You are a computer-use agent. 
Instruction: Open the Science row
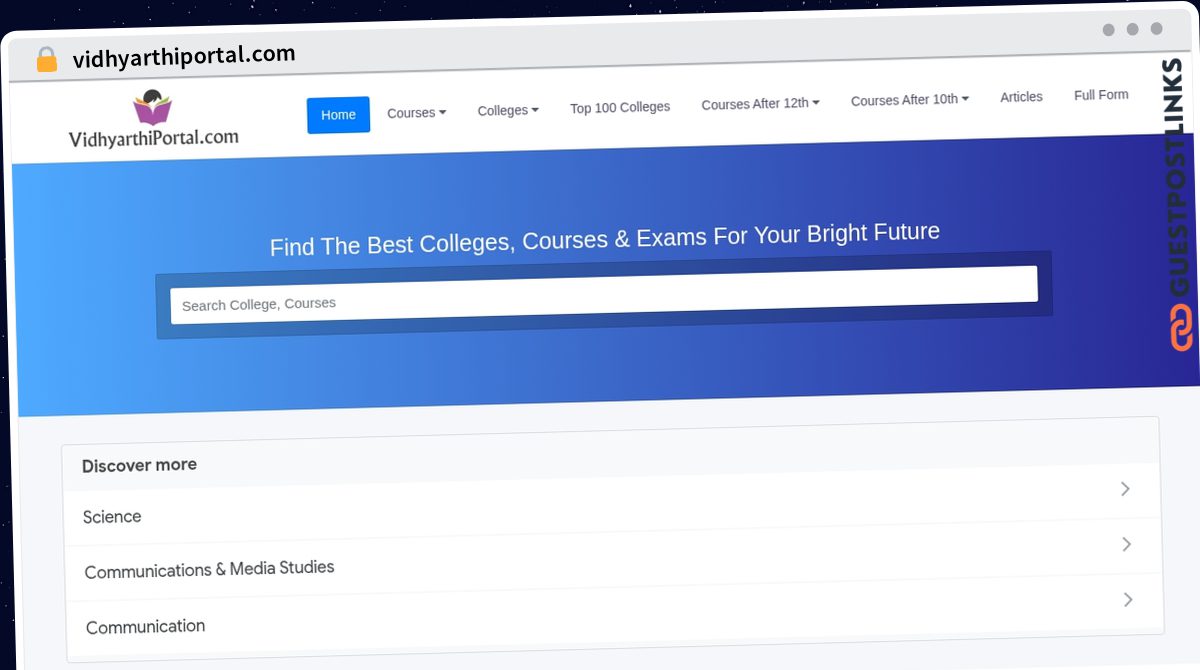click(612, 504)
